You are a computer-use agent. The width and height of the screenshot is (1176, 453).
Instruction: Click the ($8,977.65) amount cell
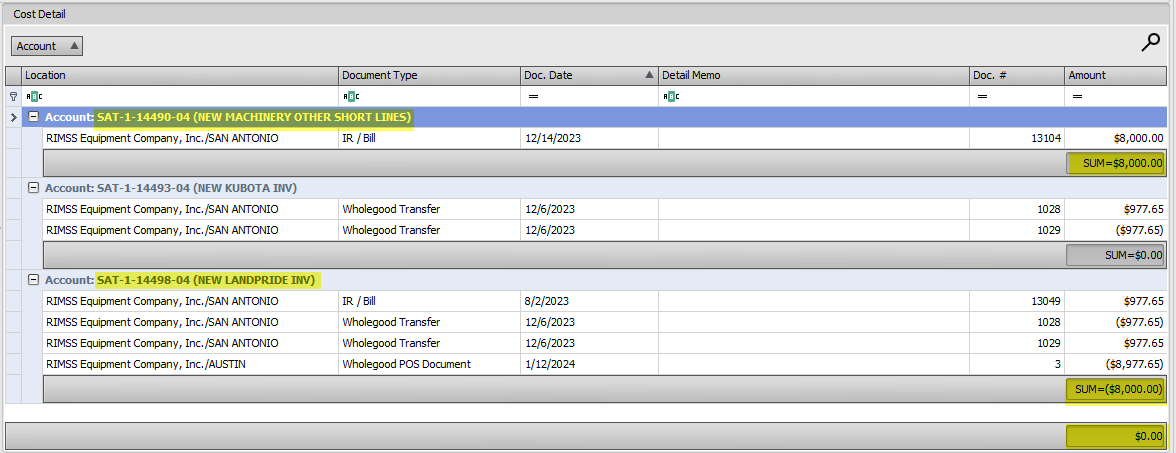tap(1116, 364)
